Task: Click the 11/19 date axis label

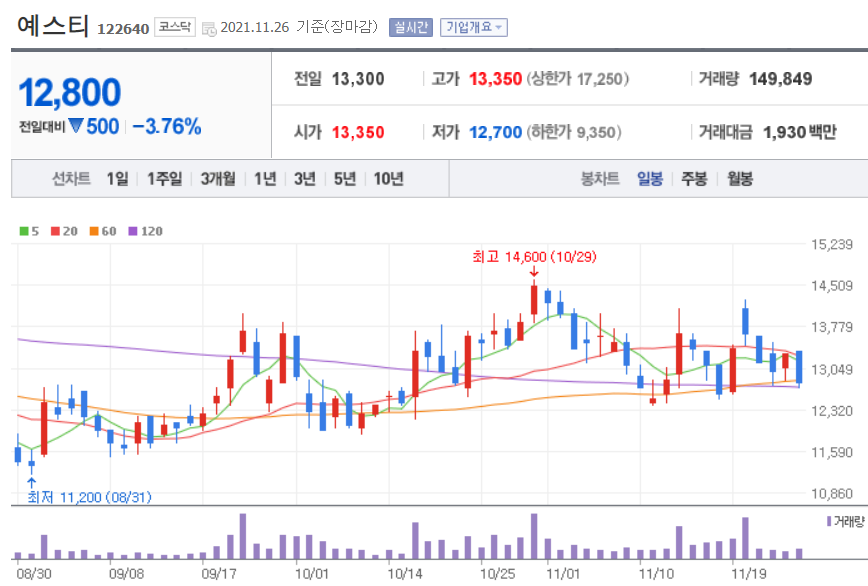Action: (748, 574)
